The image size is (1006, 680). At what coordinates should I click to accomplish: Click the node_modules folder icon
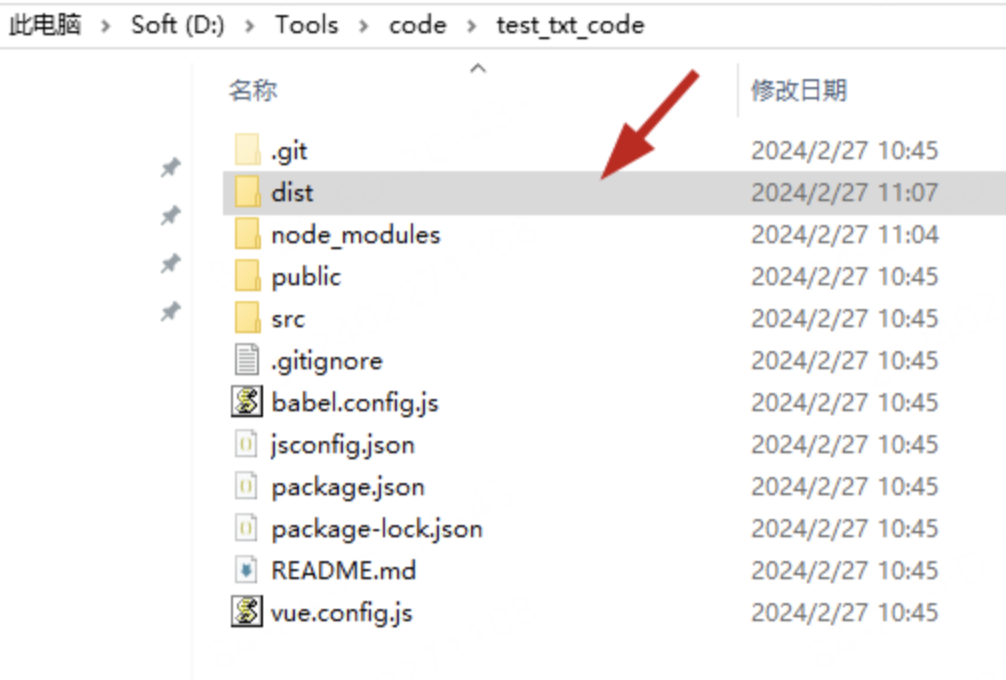point(247,235)
